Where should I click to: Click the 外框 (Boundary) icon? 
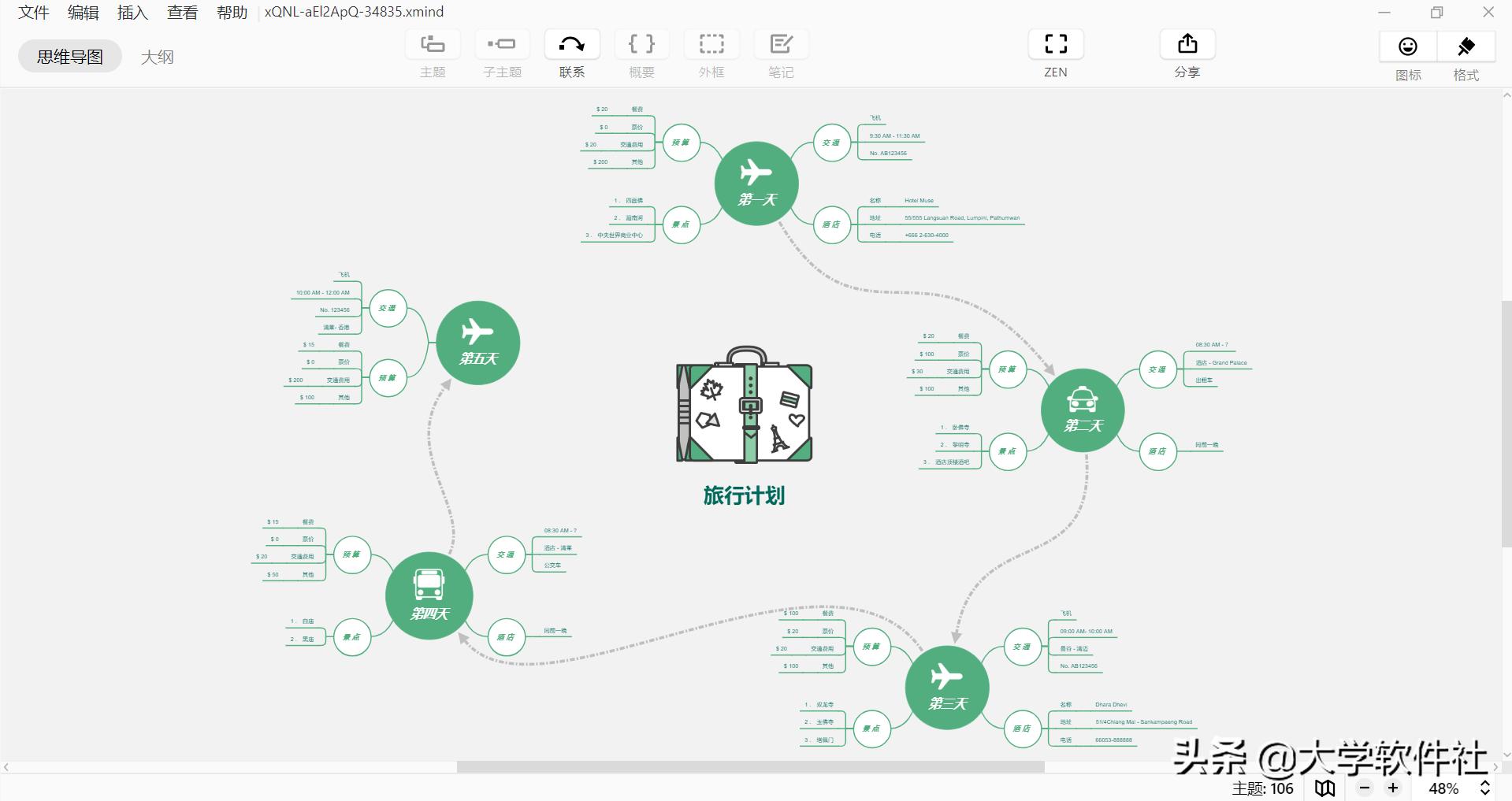[x=710, y=44]
